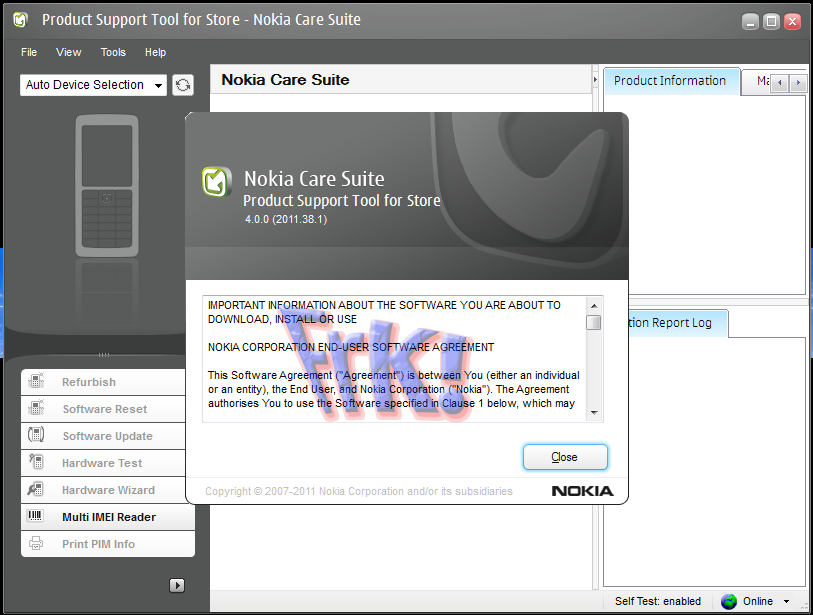Collapse right panel with small splitter arrow
This screenshot has width=813, height=615.
[595, 79]
